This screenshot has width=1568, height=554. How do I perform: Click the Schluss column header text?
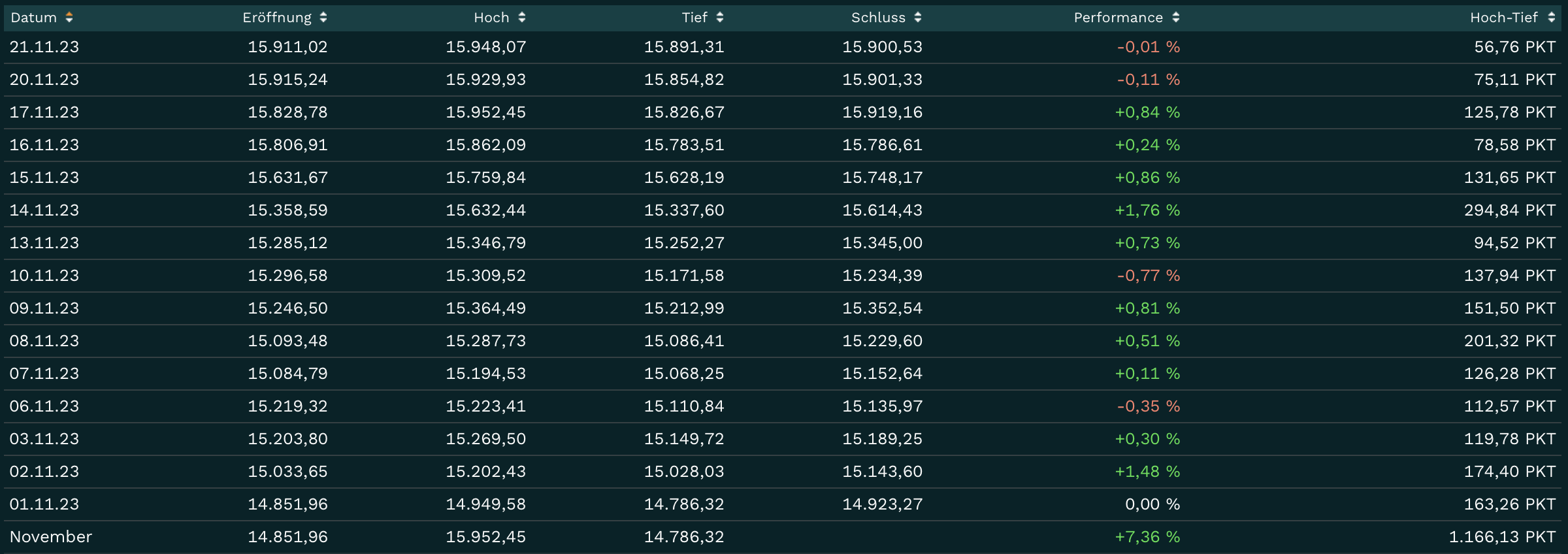[878, 18]
